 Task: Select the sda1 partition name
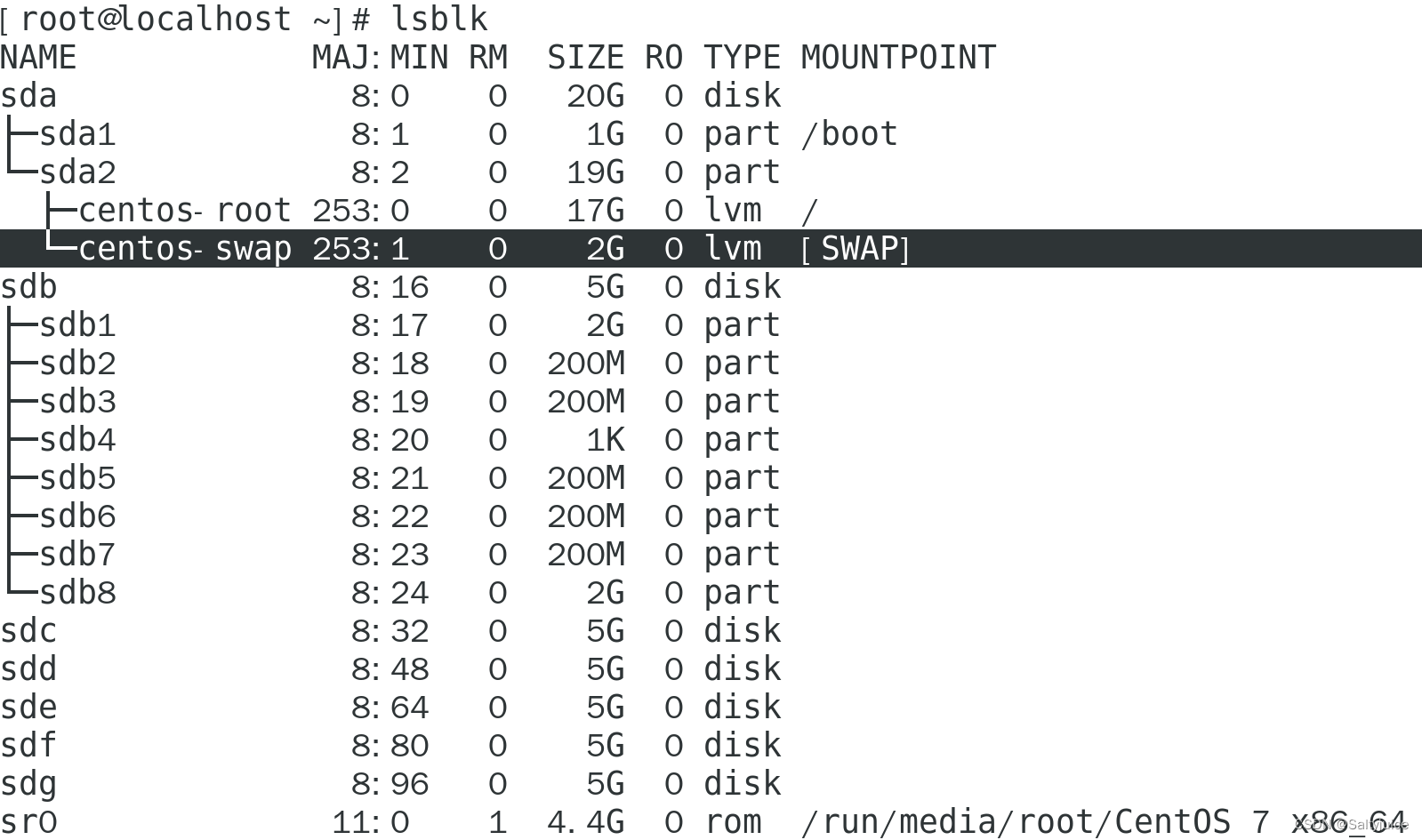tap(77, 134)
